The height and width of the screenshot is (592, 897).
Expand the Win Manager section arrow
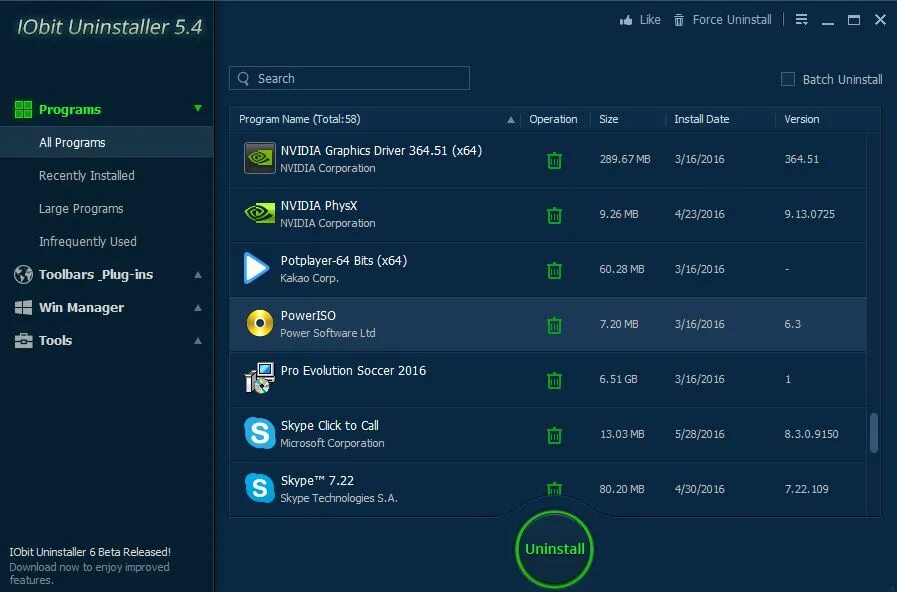click(198, 308)
